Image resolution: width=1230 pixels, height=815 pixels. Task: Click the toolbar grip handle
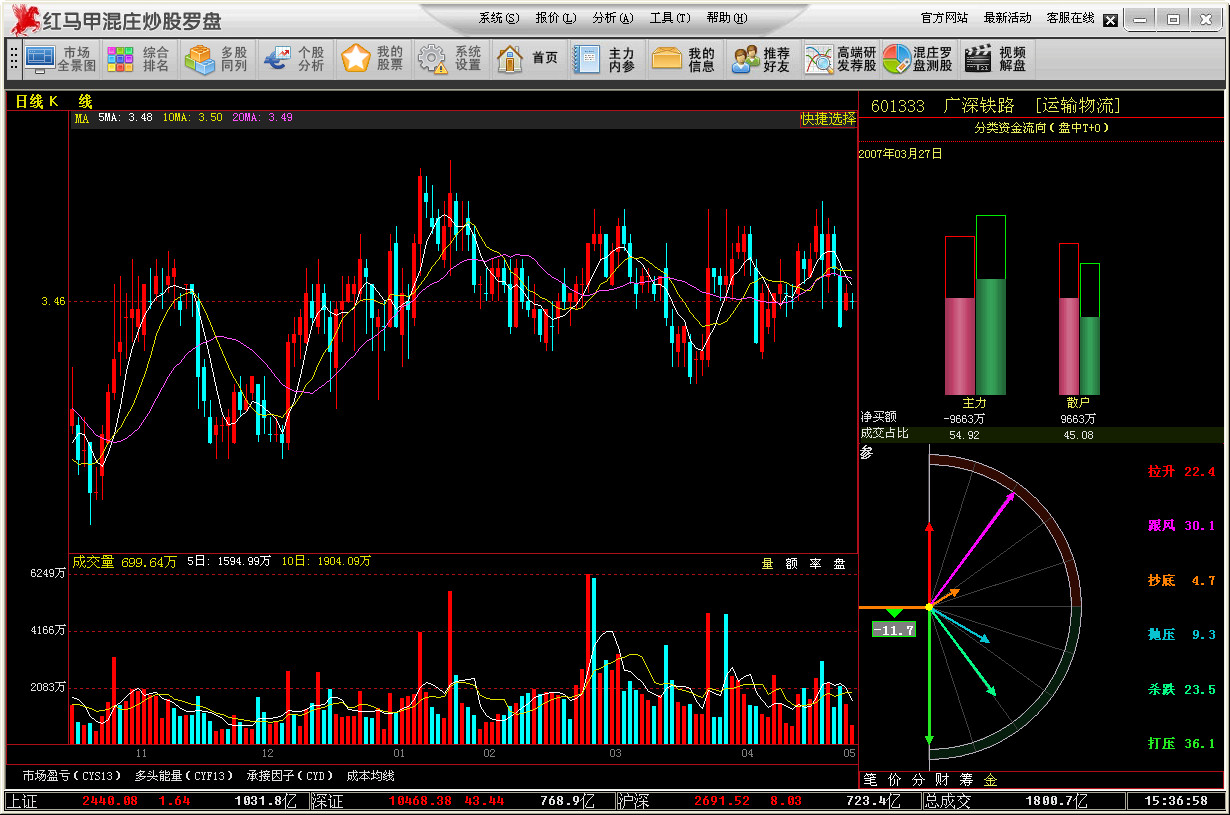tap(14, 59)
